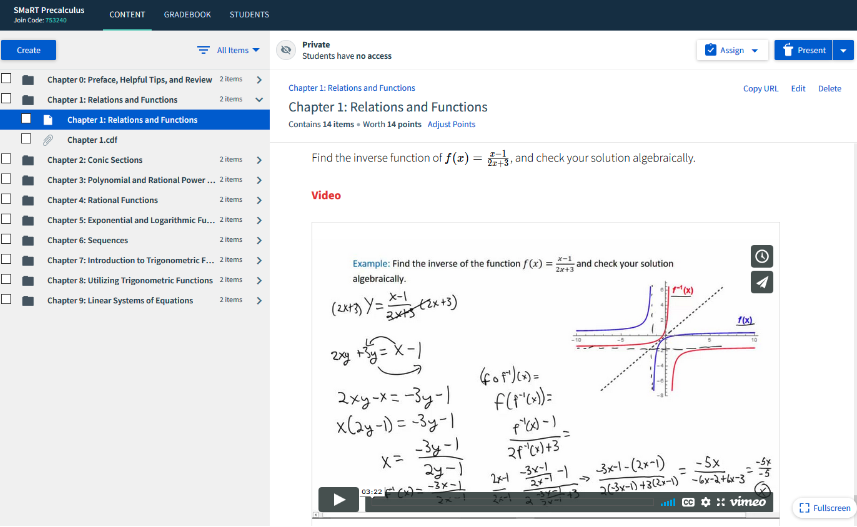Image resolution: width=857 pixels, height=527 pixels.
Task: Open Vimeo logo link
Action: coord(748,501)
